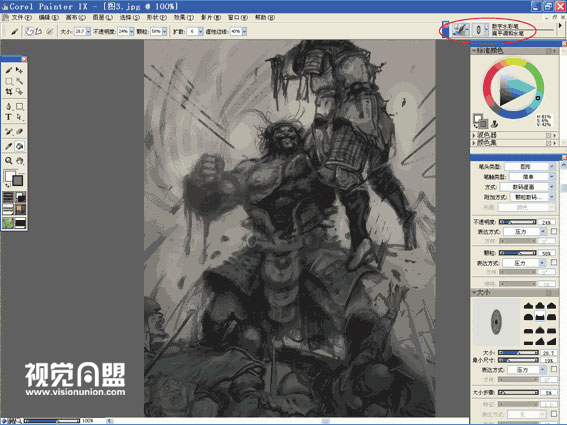The image size is (567, 425).
Task: Adjust the 颗粒 grain slider in brush panel
Action: (517, 253)
